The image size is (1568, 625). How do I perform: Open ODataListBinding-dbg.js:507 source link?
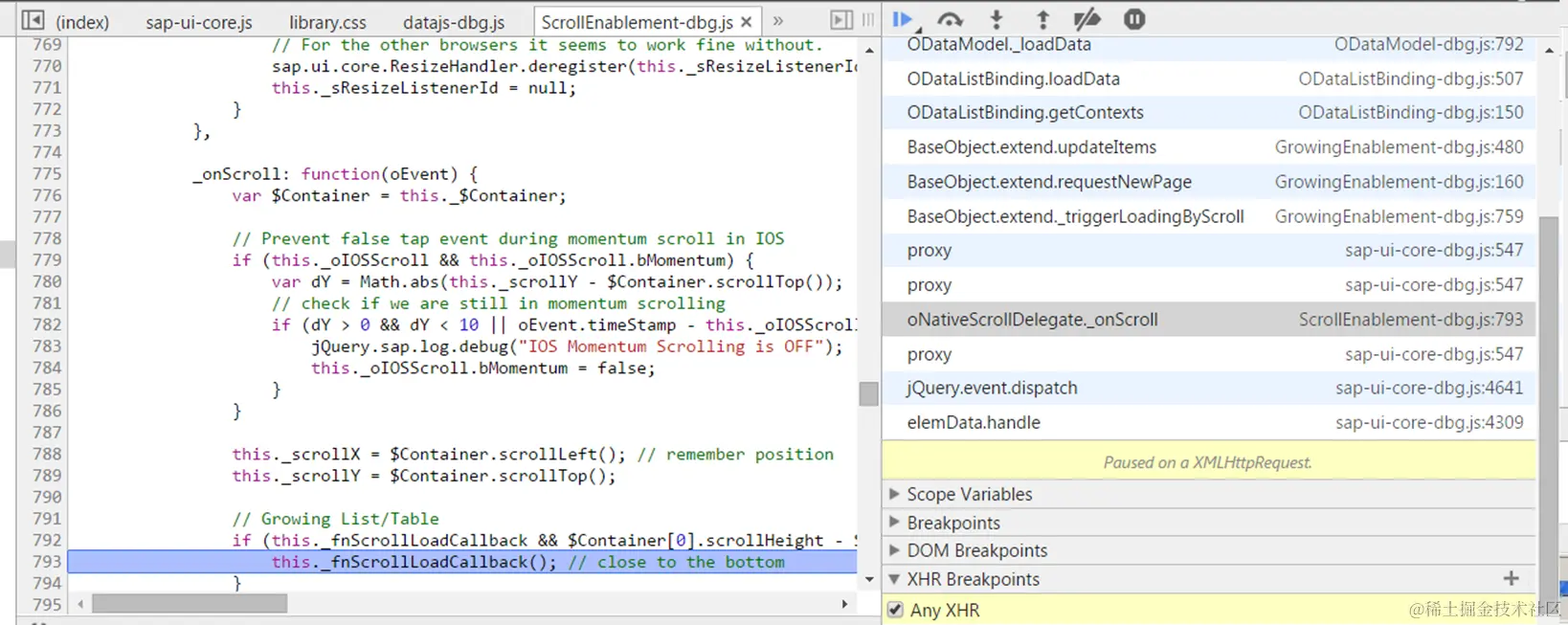(x=1410, y=78)
